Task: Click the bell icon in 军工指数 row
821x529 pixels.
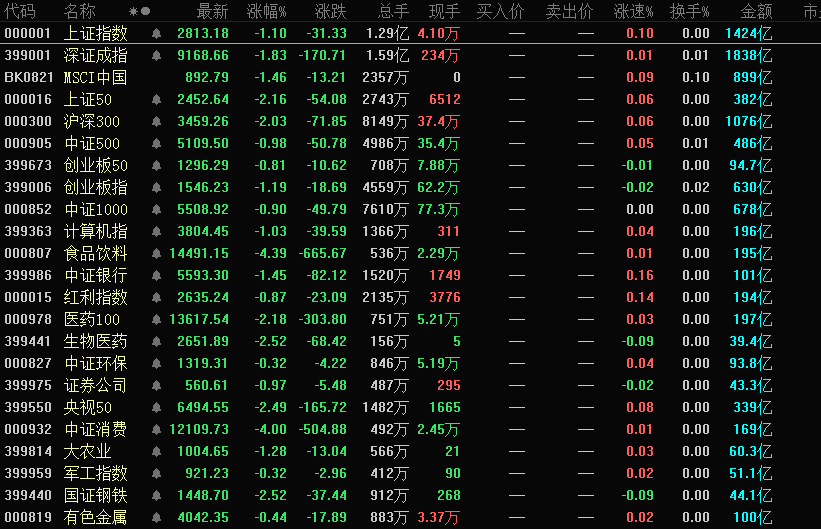Action: coord(156,473)
